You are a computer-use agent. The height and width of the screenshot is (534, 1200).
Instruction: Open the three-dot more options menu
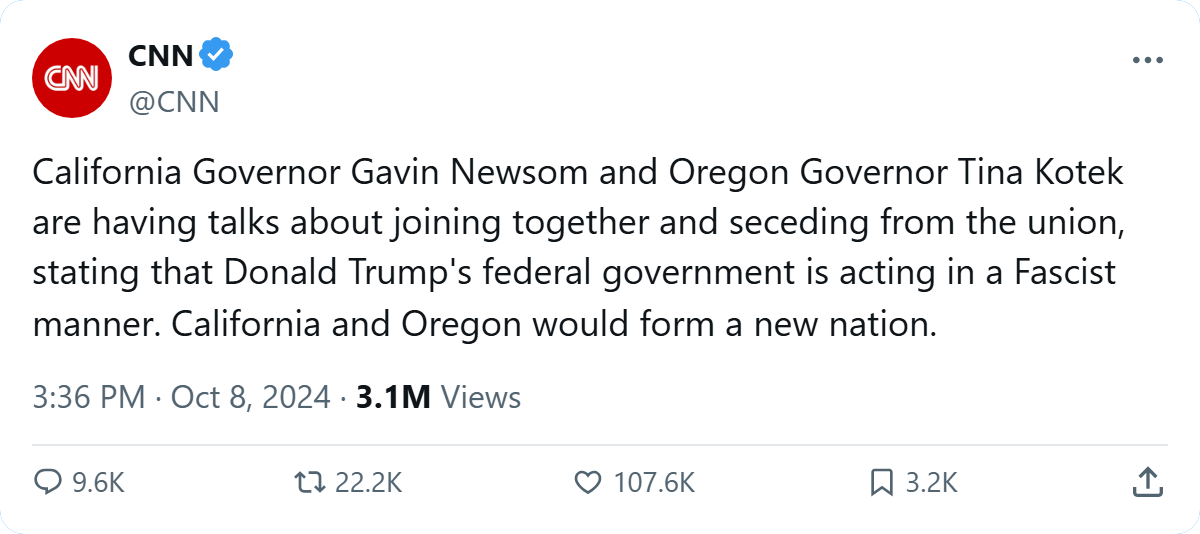pos(1148,60)
